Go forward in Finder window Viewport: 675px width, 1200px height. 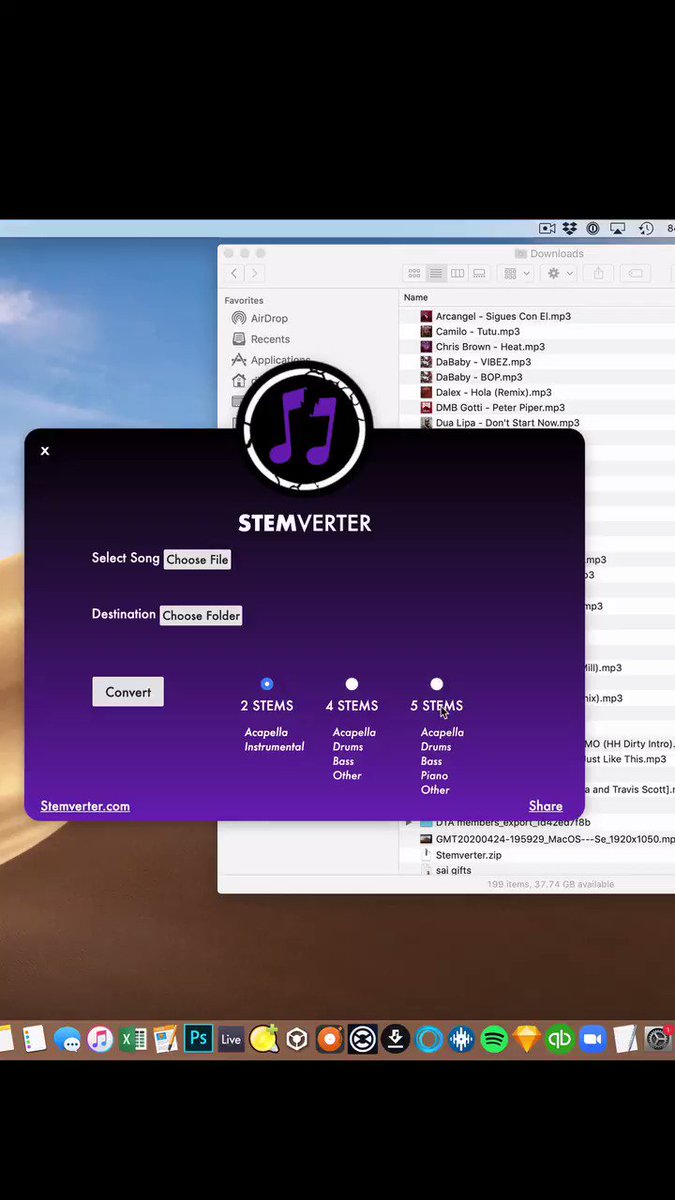click(255, 273)
